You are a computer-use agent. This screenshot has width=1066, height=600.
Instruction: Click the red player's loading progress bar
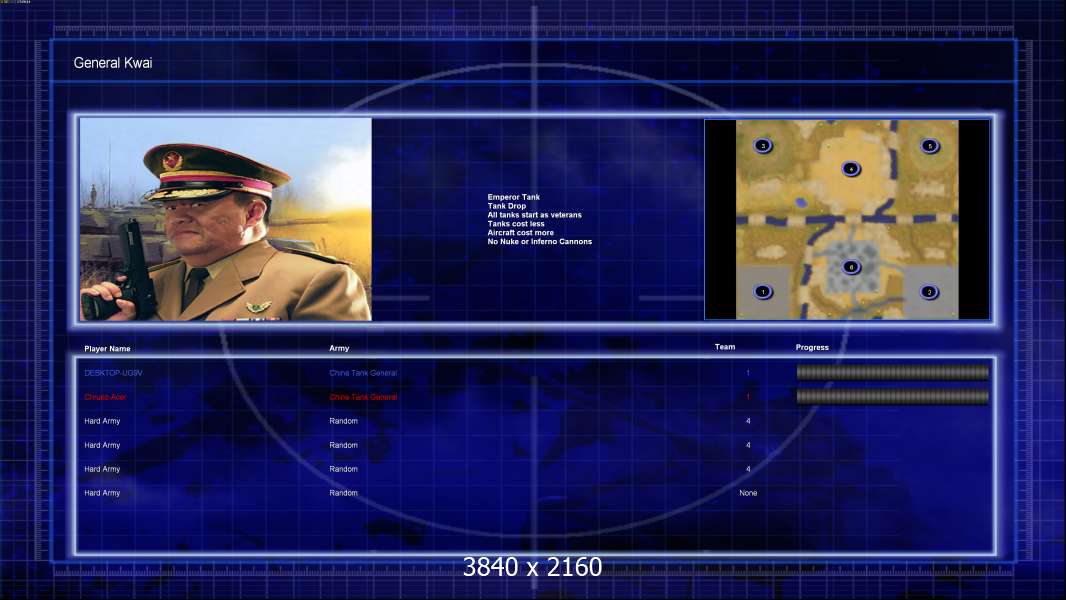coord(893,397)
